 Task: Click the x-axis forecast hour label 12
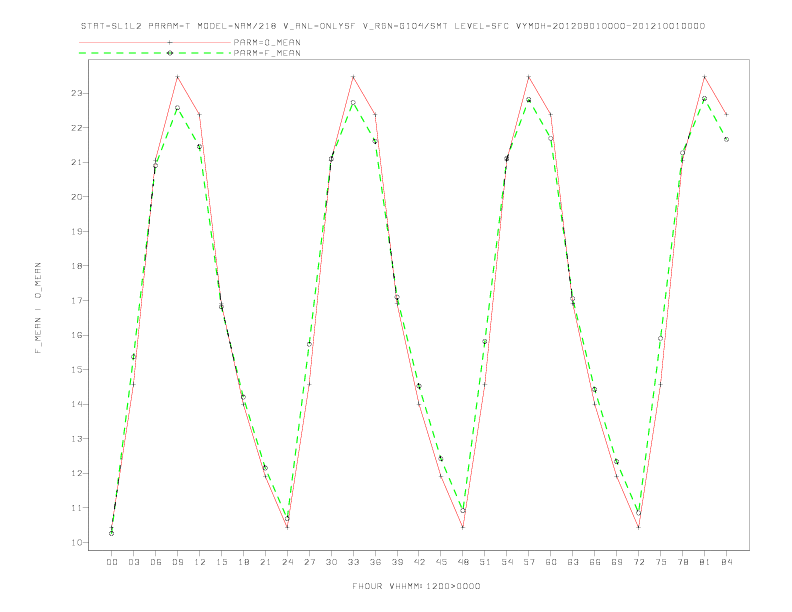[x=200, y=562]
